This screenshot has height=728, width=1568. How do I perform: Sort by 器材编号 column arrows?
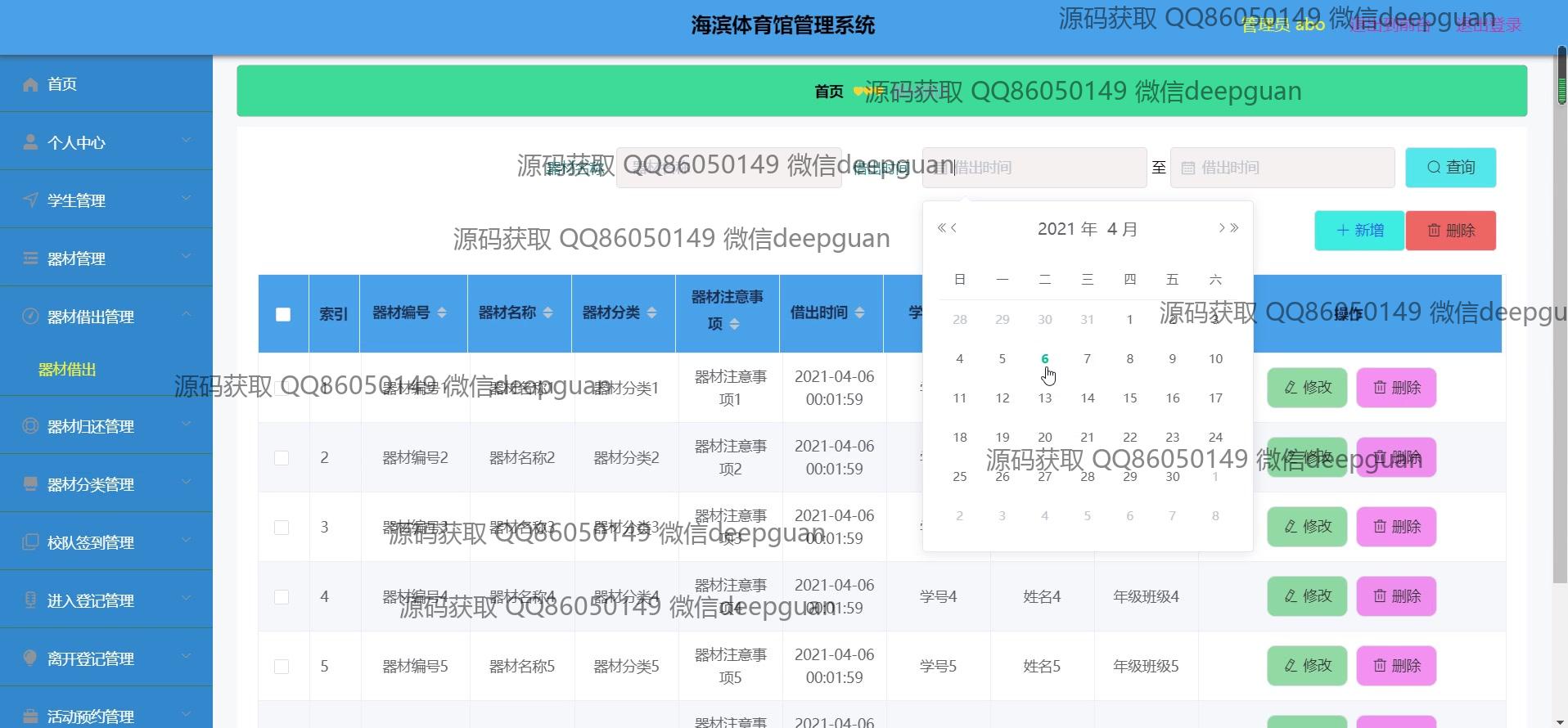pyautogui.click(x=442, y=312)
